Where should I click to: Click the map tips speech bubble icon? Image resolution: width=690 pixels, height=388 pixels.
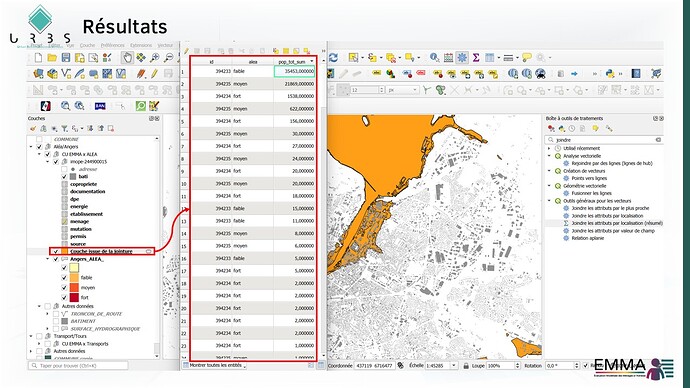coord(527,58)
